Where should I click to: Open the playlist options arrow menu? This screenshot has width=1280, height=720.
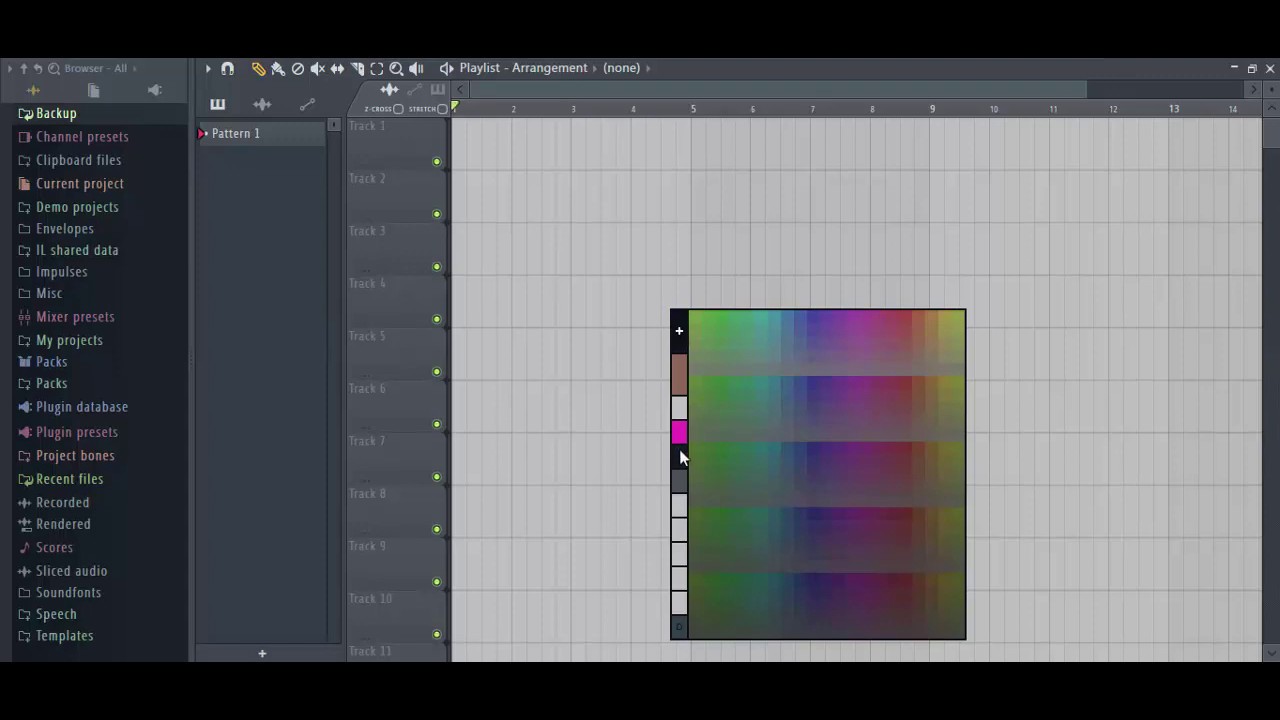[208, 68]
